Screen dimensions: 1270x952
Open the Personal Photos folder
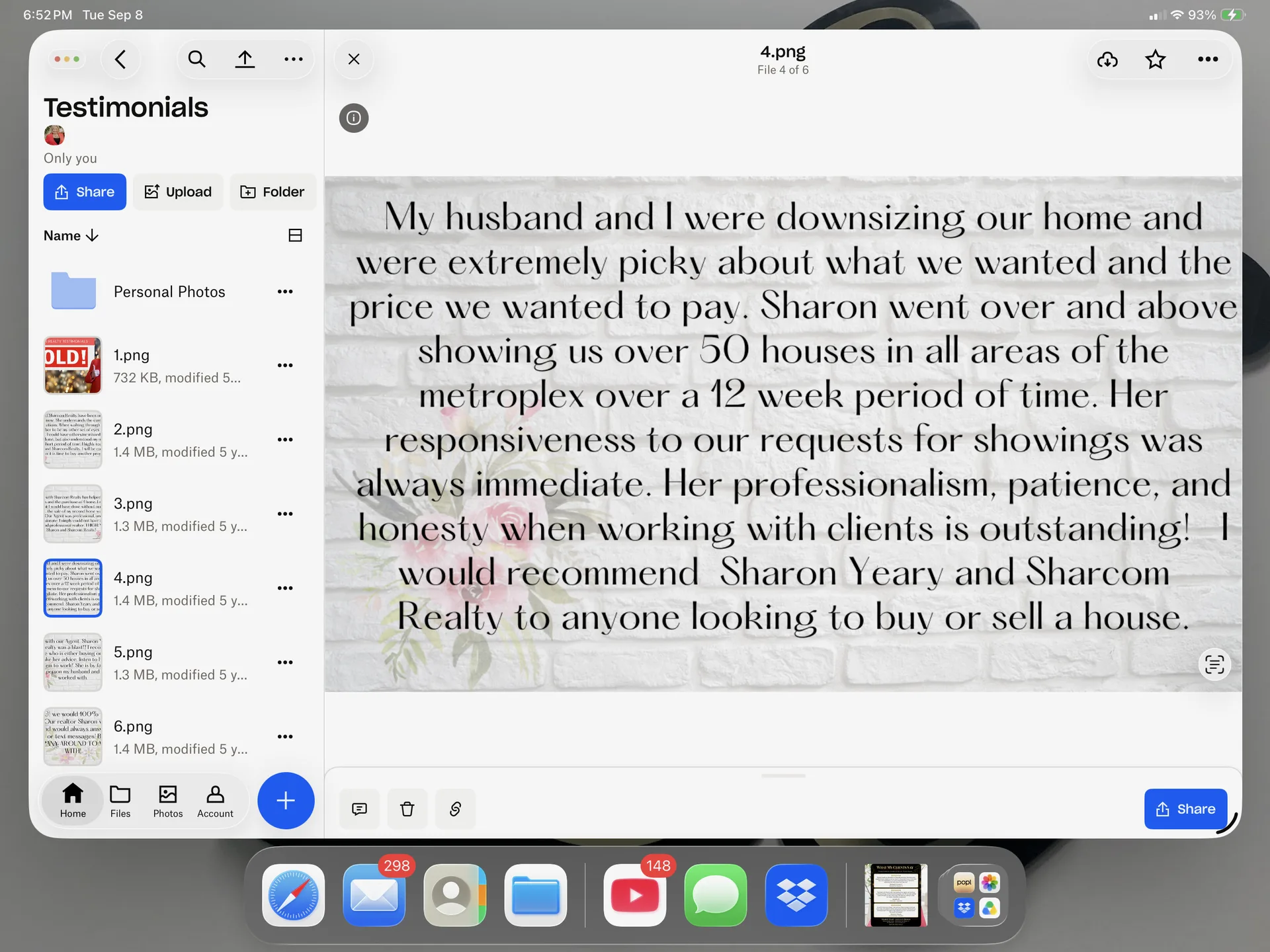(x=169, y=292)
